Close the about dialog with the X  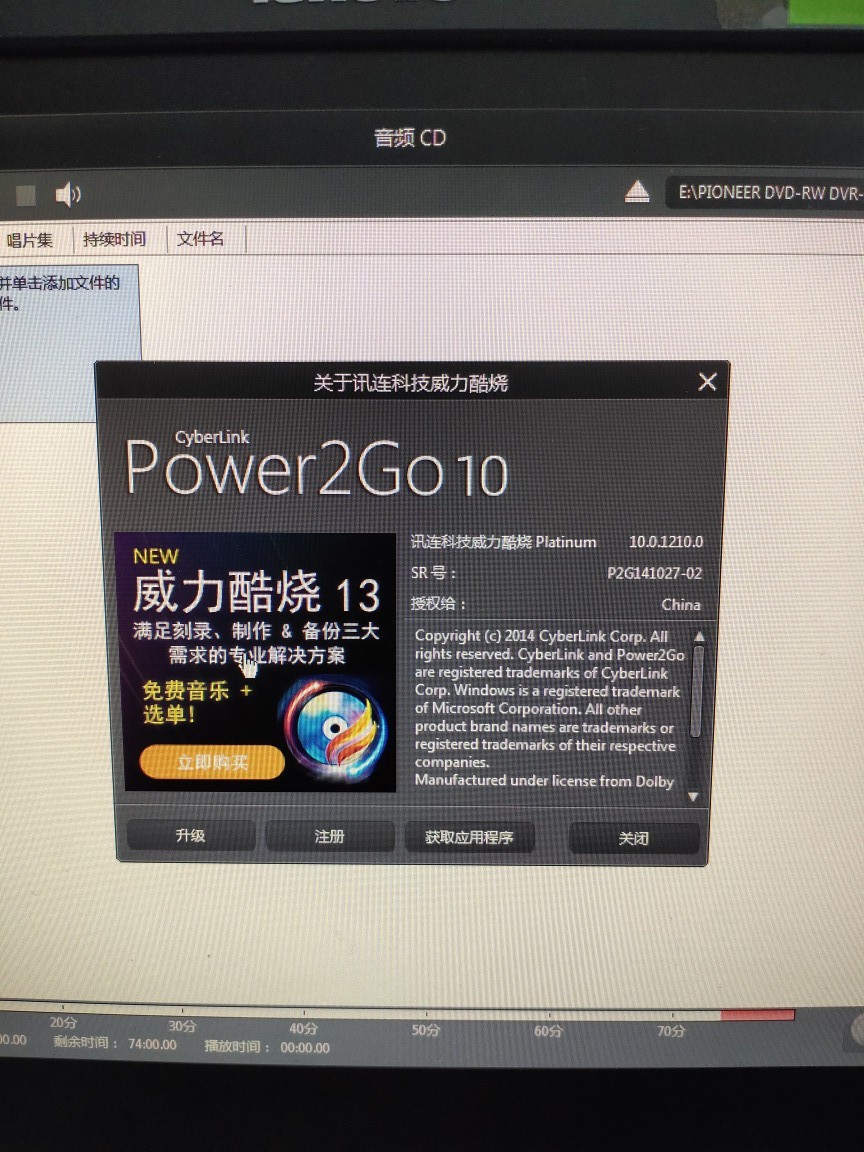point(707,382)
